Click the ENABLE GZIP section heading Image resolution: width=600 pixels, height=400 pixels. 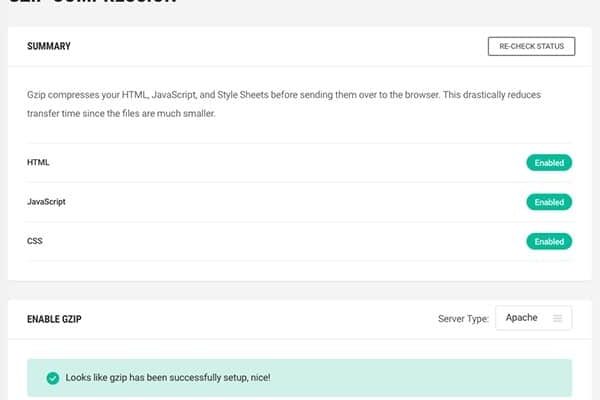(x=56, y=319)
